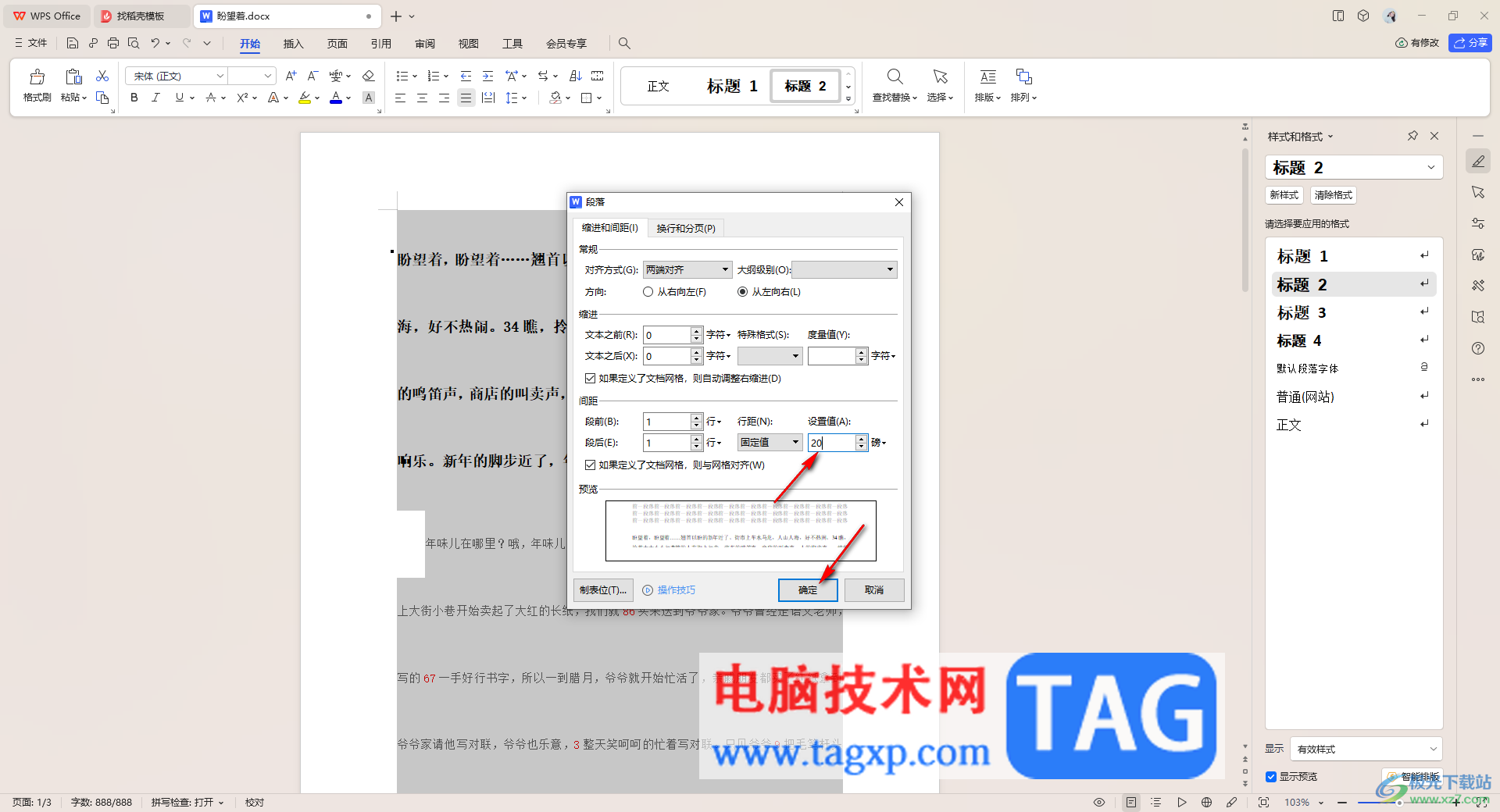Screen dimensions: 1500x812
Task: Click the pencil styles icon in right sidebar
Action: point(1478,161)
